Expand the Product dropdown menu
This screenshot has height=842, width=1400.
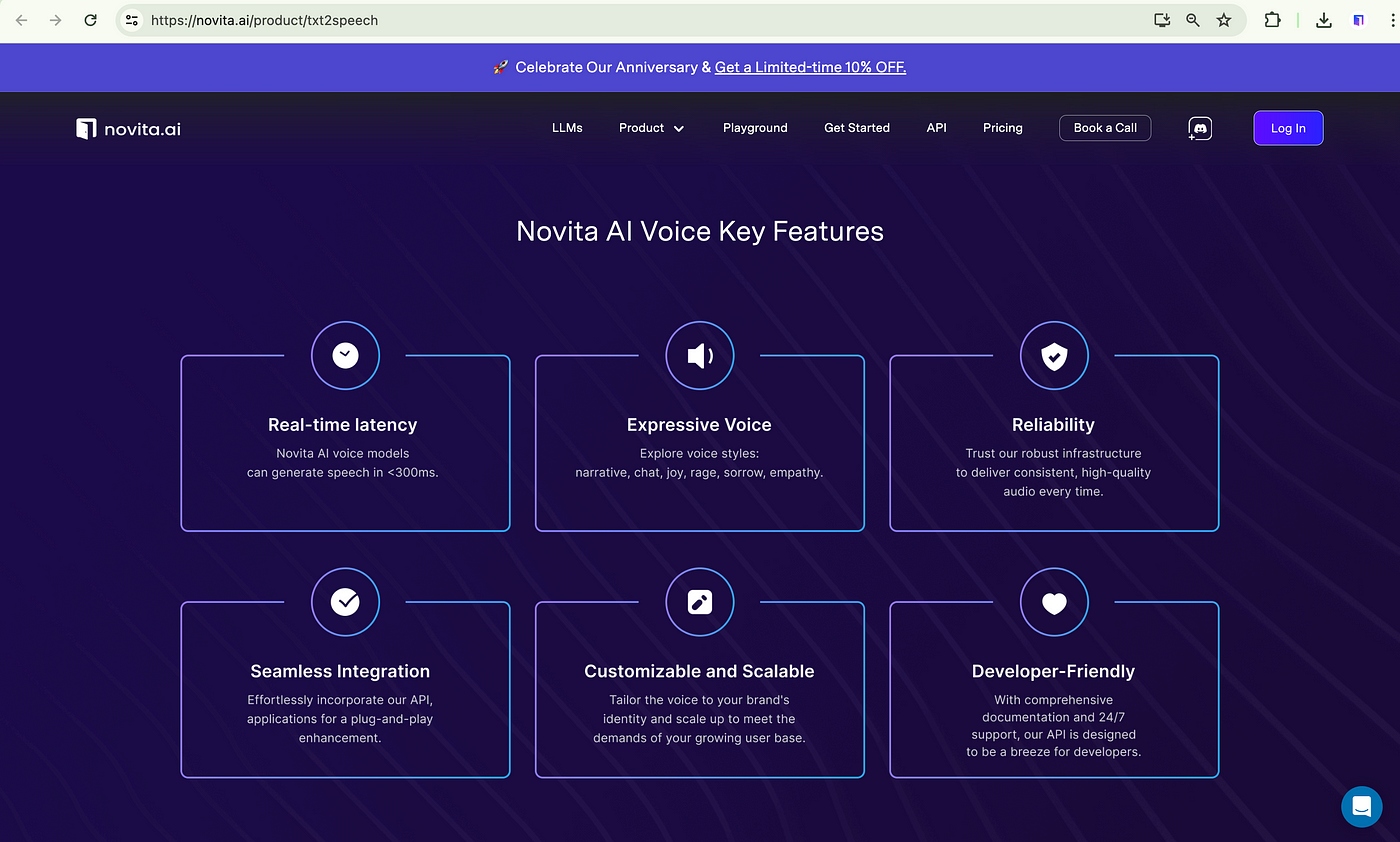tap(651, 128)
